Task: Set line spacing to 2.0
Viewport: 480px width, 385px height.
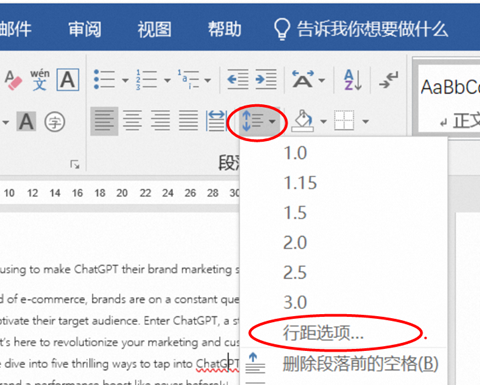Action: tap(344, 243)
